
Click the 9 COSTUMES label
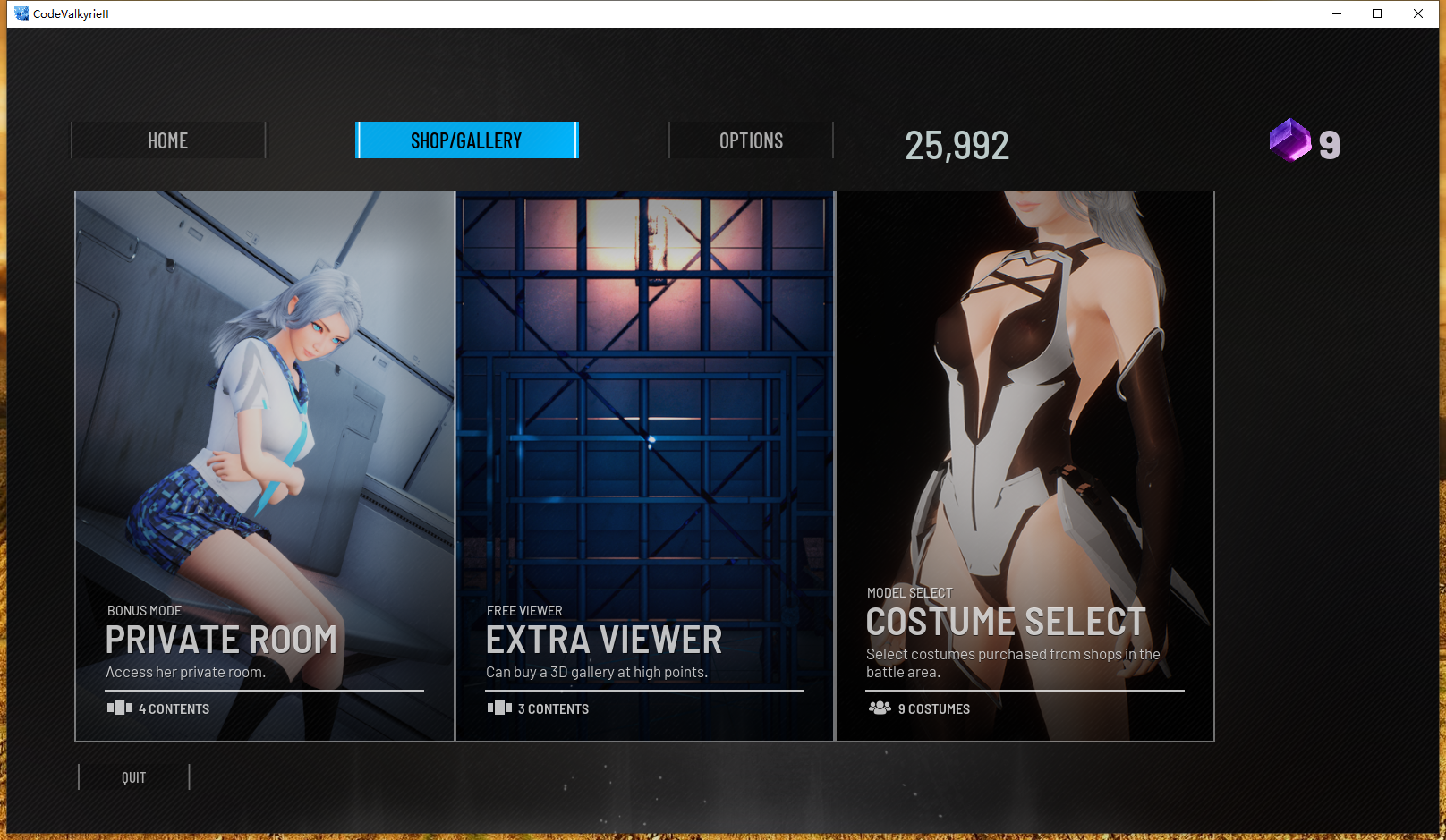(x=934, y=708)
